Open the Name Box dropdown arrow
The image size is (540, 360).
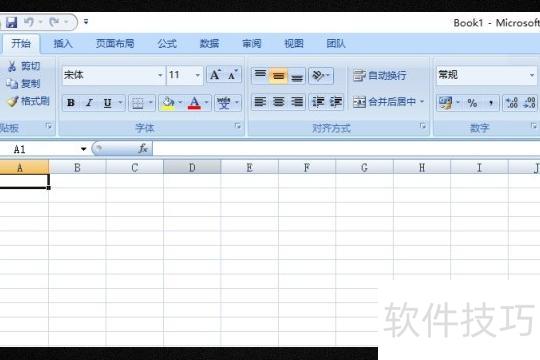point(83,149)
